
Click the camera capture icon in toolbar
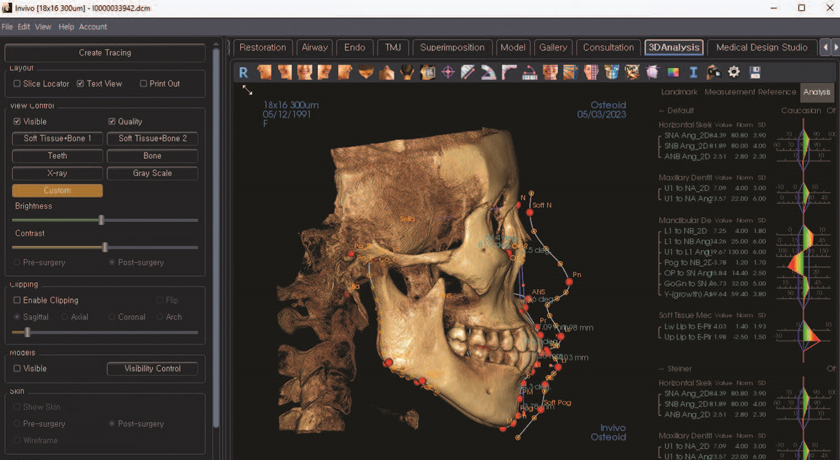point(714,72)
